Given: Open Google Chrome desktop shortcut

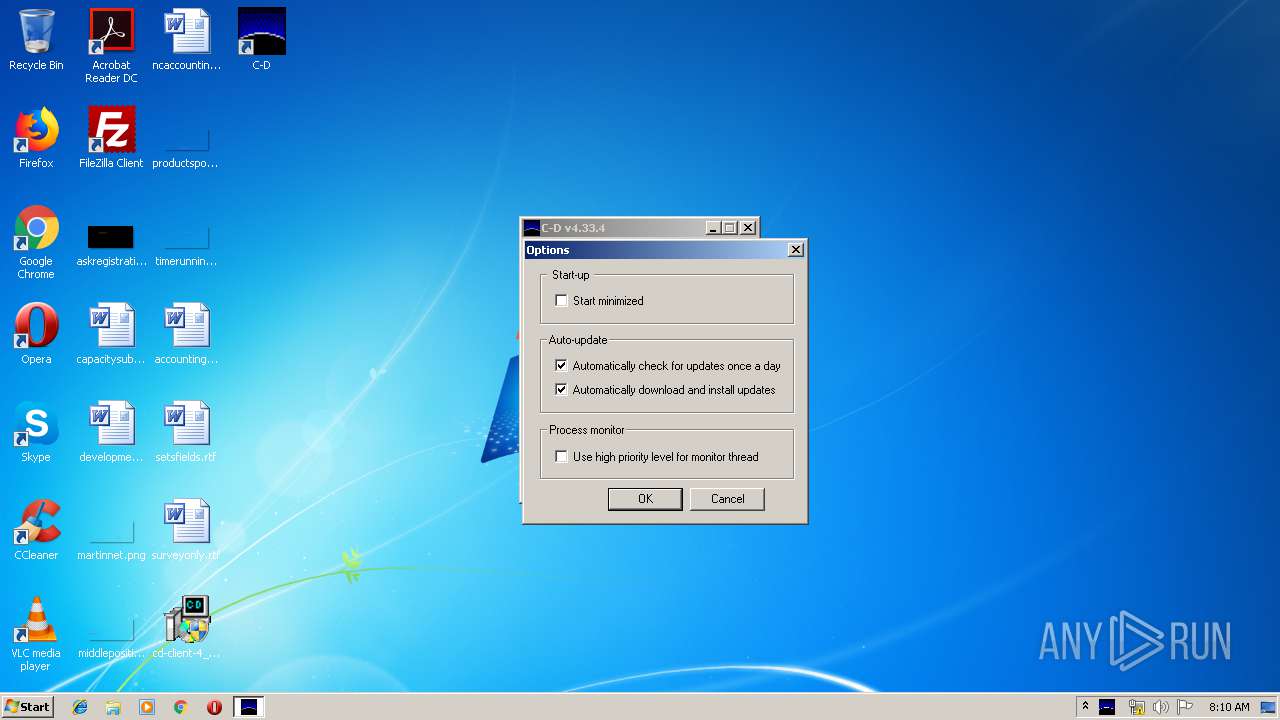Looking at the screenshot, I should (x=36, y=242).
